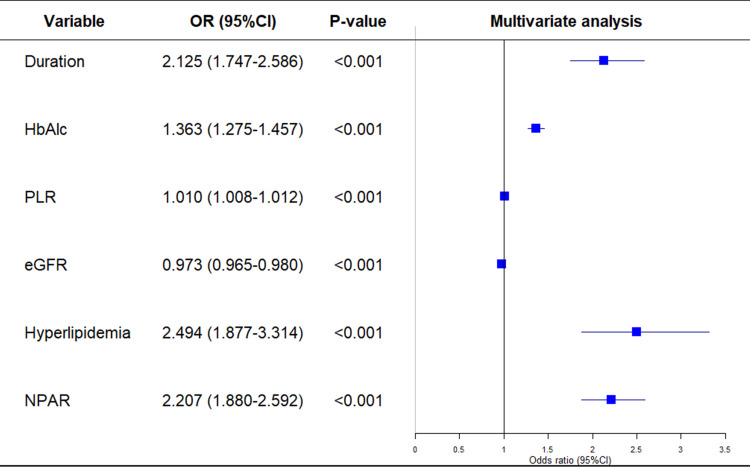Image resolution: width=750 pixels, height=467 pixels.
Task: Select the eGFR blue square marker
Action: click(501, 264)
